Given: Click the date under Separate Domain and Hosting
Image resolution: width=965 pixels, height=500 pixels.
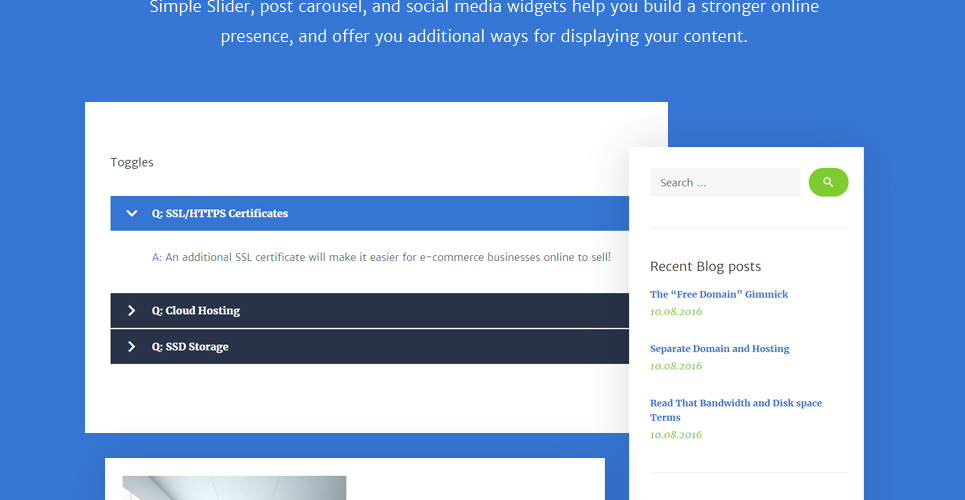Looking at the screenshot, I should coord(676,366).
